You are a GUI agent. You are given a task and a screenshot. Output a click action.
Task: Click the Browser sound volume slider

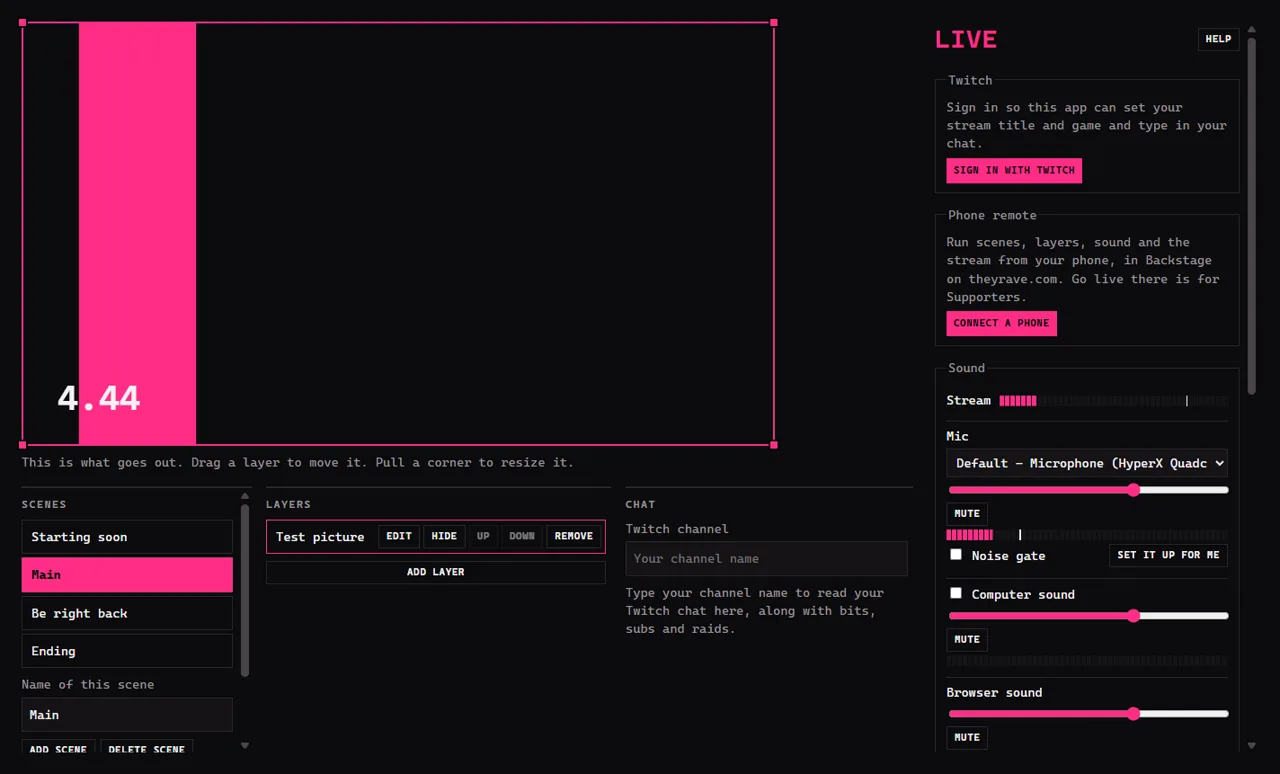tap(1088, 714)
